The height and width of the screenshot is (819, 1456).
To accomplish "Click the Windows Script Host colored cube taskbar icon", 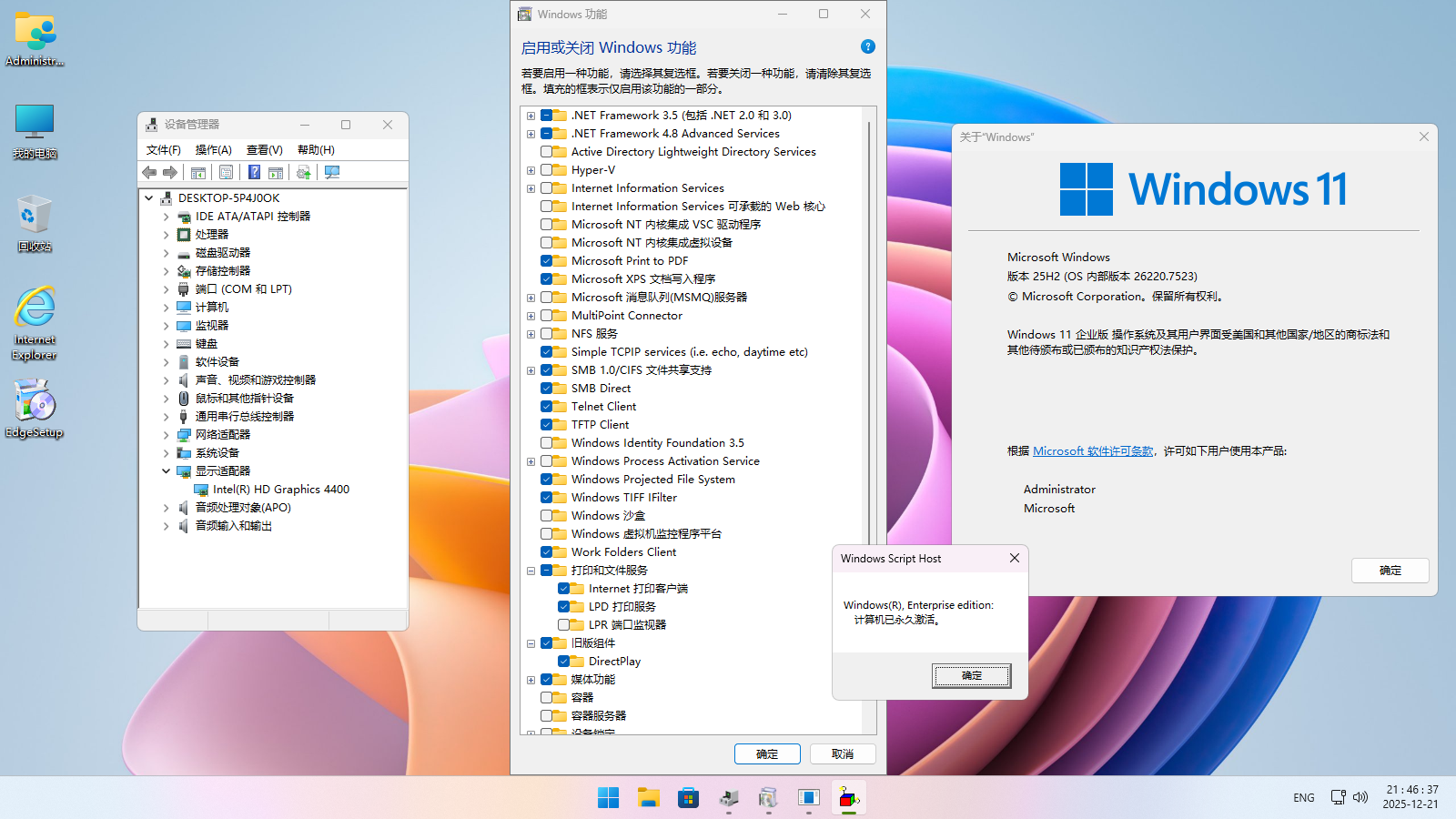I will pyautogui.click(x=848, y=798).
